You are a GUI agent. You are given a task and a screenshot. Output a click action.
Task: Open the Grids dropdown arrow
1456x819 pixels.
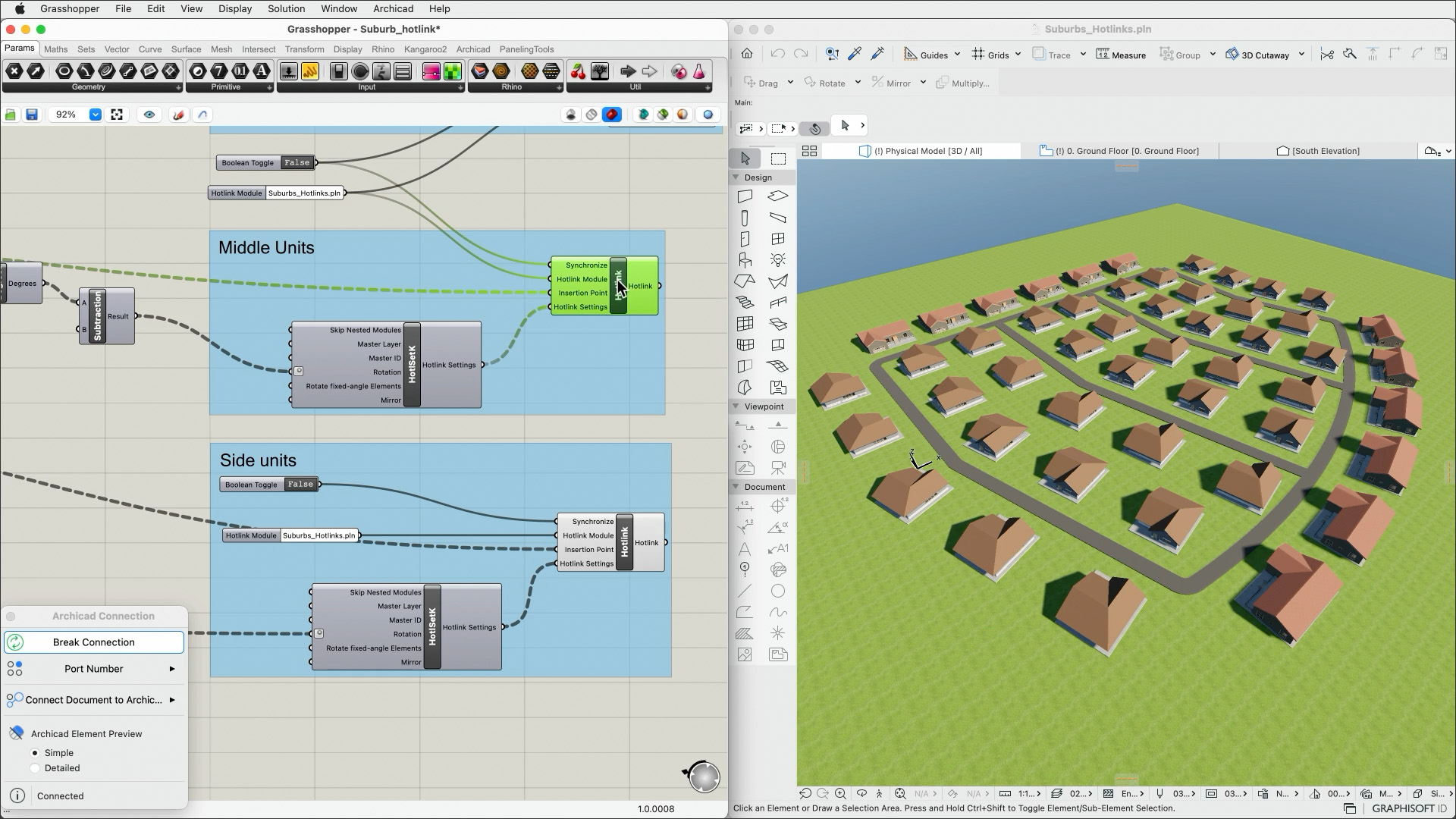pos(1018,55)
